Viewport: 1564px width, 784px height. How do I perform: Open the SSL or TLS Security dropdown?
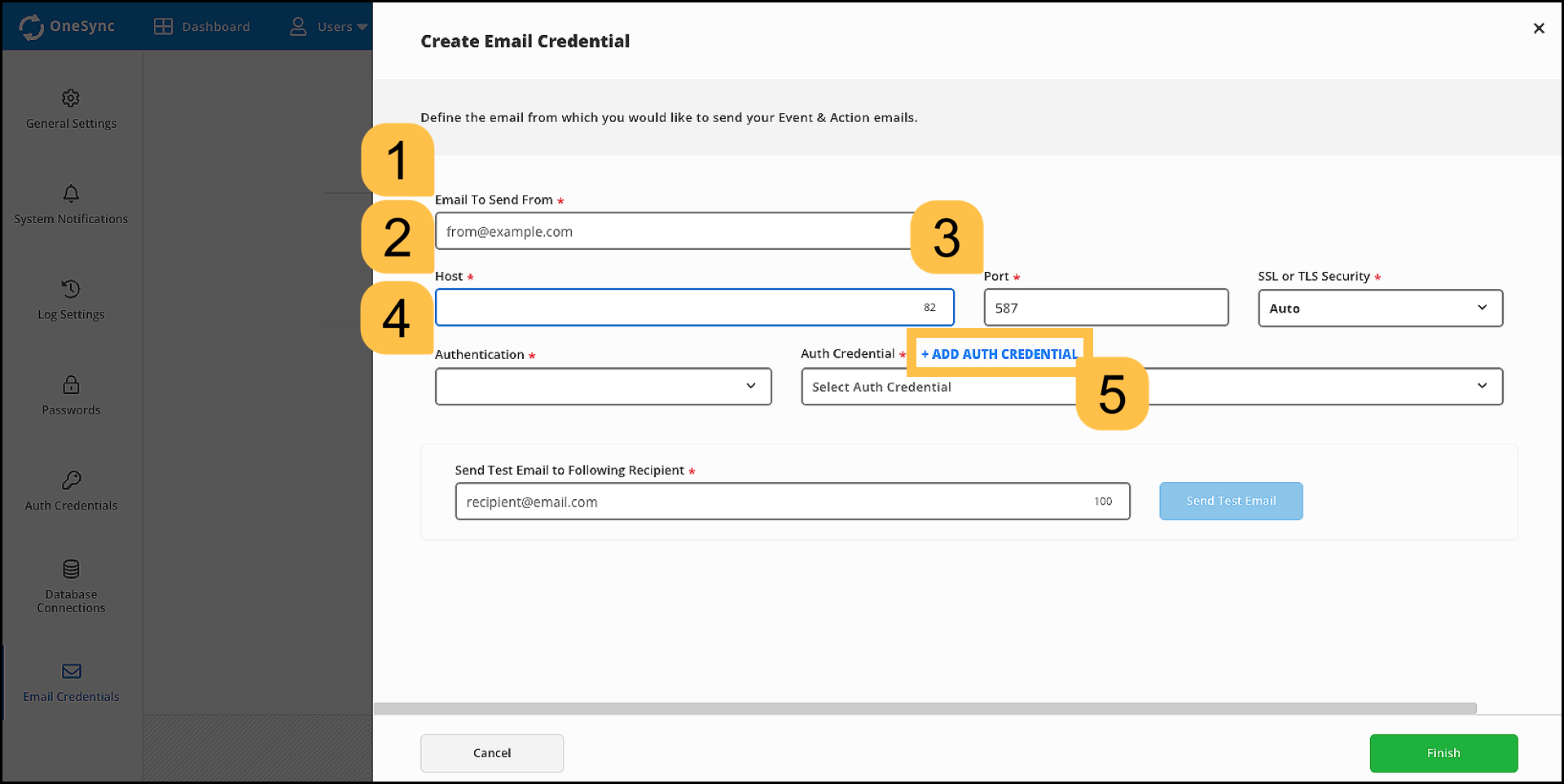pos(1379,308)
